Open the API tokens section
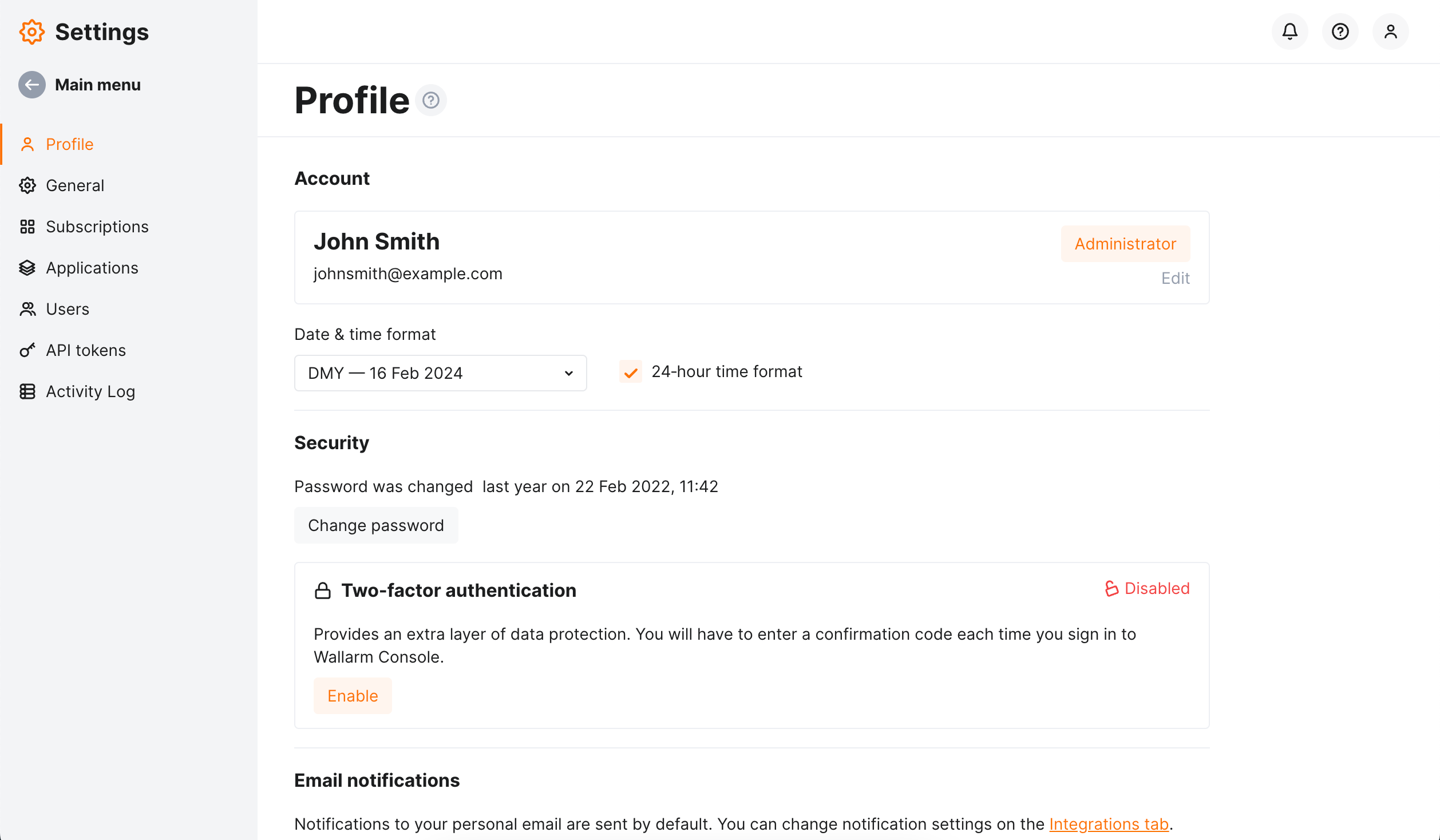The height and width of the screenshot is (840, 1440). pyautogui.click(x=85, y=350)
